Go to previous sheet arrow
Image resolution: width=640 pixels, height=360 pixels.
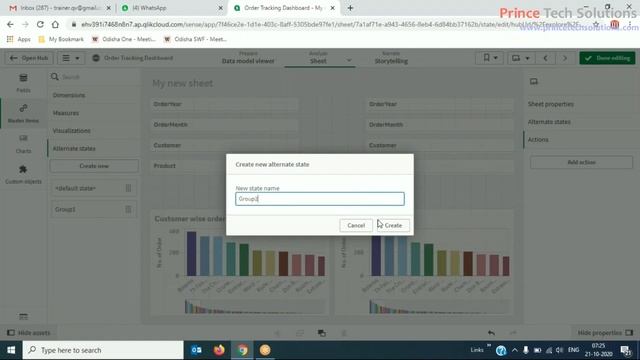[x=545, y=58]
